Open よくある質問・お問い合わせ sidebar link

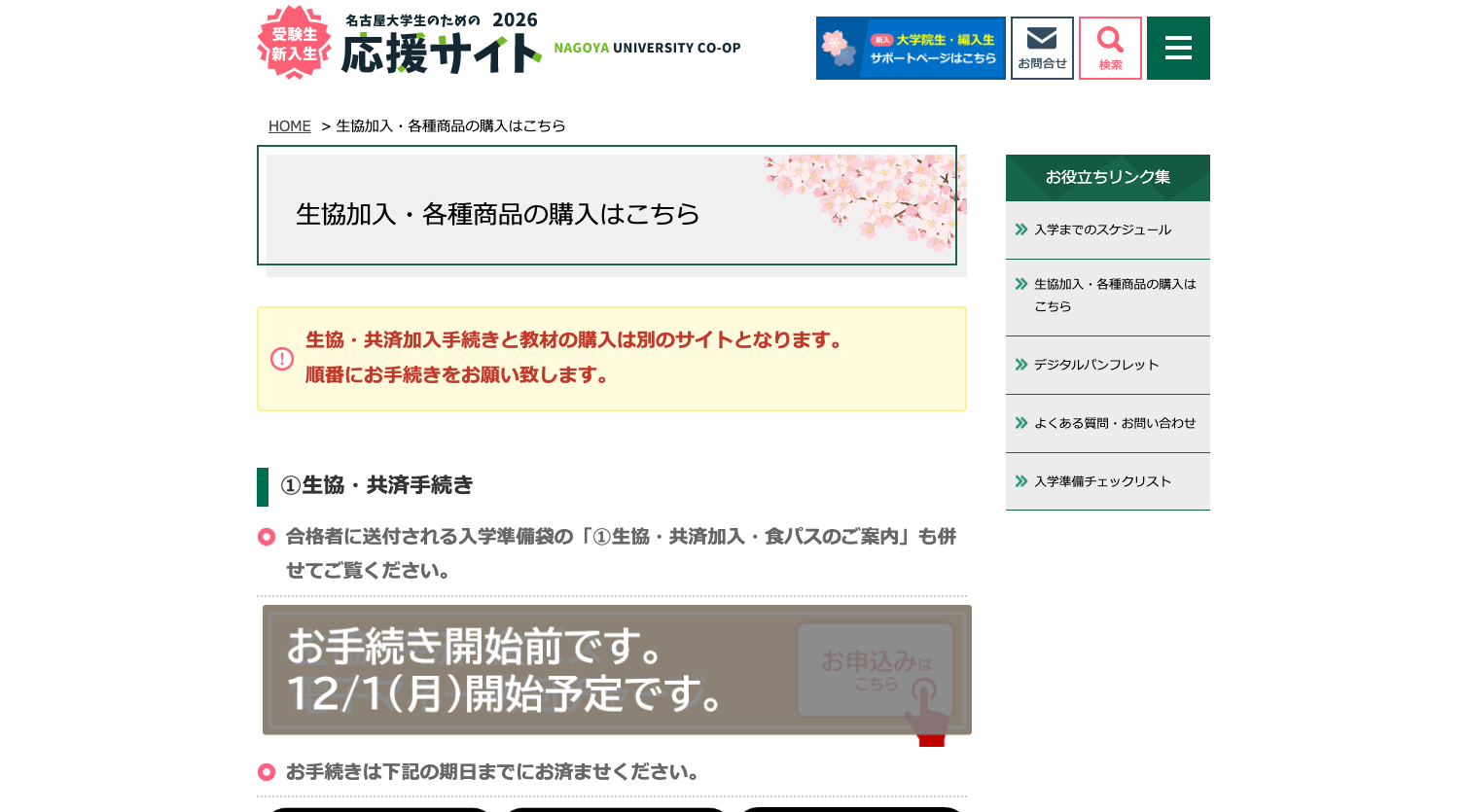[x=1115, y=423]
